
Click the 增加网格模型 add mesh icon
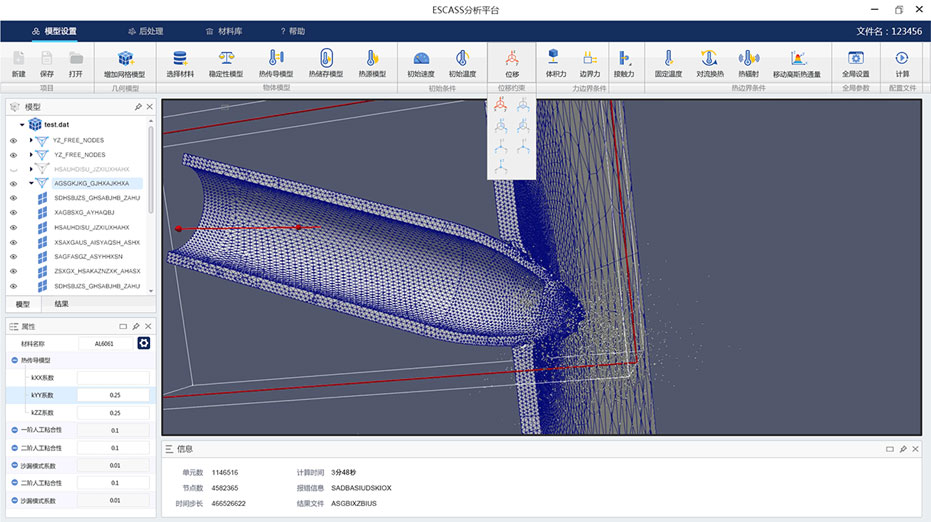click(124, 59)
